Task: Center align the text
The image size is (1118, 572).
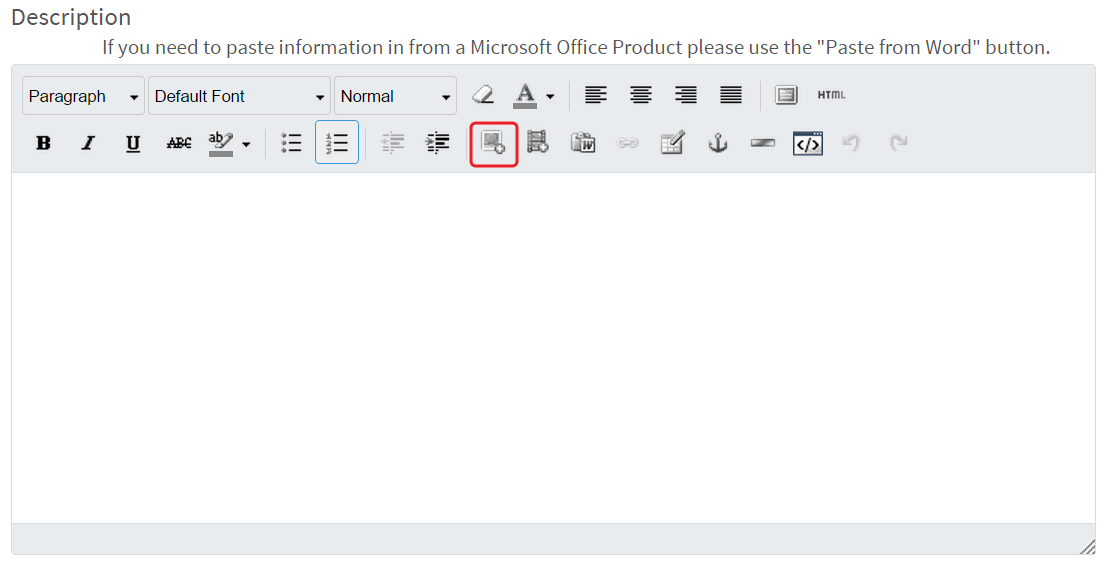Action: (x=640, y=95)
